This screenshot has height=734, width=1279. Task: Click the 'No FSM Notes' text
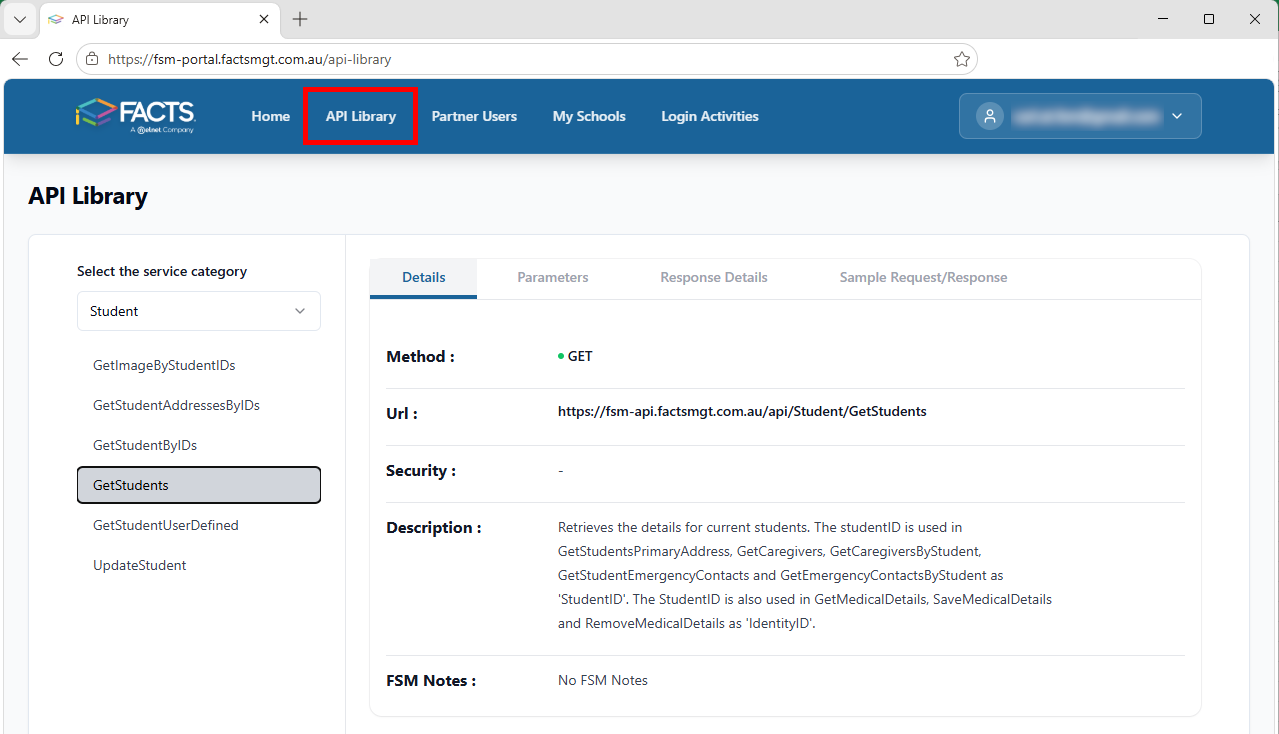603,680
